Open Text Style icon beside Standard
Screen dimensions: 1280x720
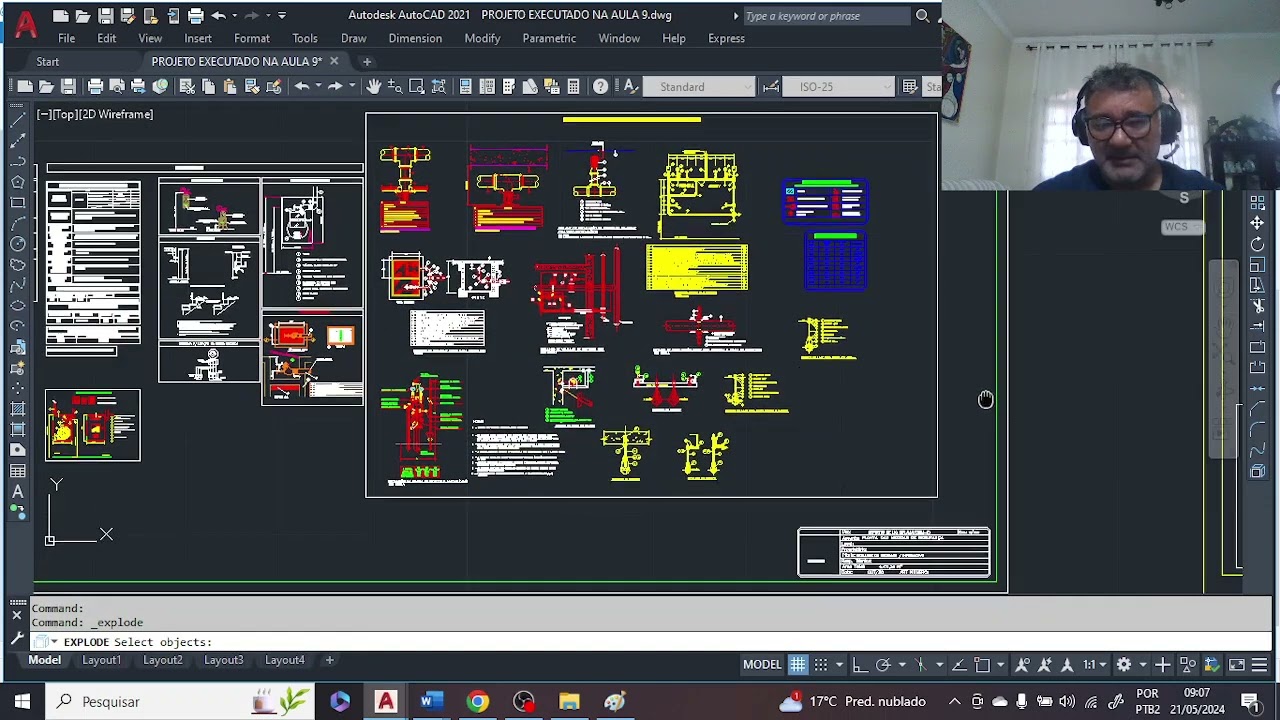tap(631, 87)
